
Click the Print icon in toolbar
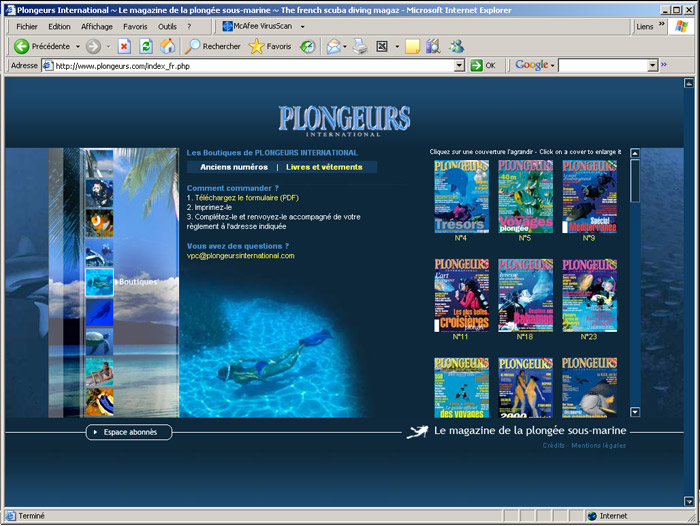(x=360, y=46)
